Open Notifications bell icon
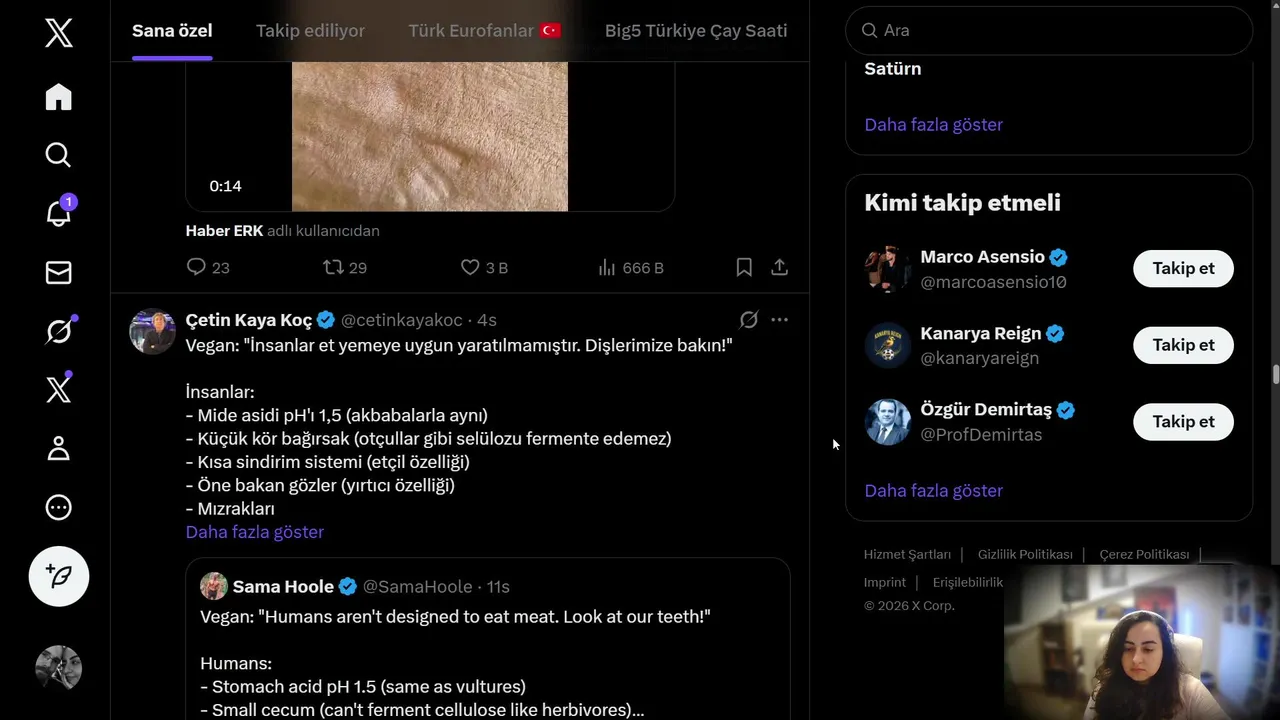Screen dimensions: 1280x720 59,212
